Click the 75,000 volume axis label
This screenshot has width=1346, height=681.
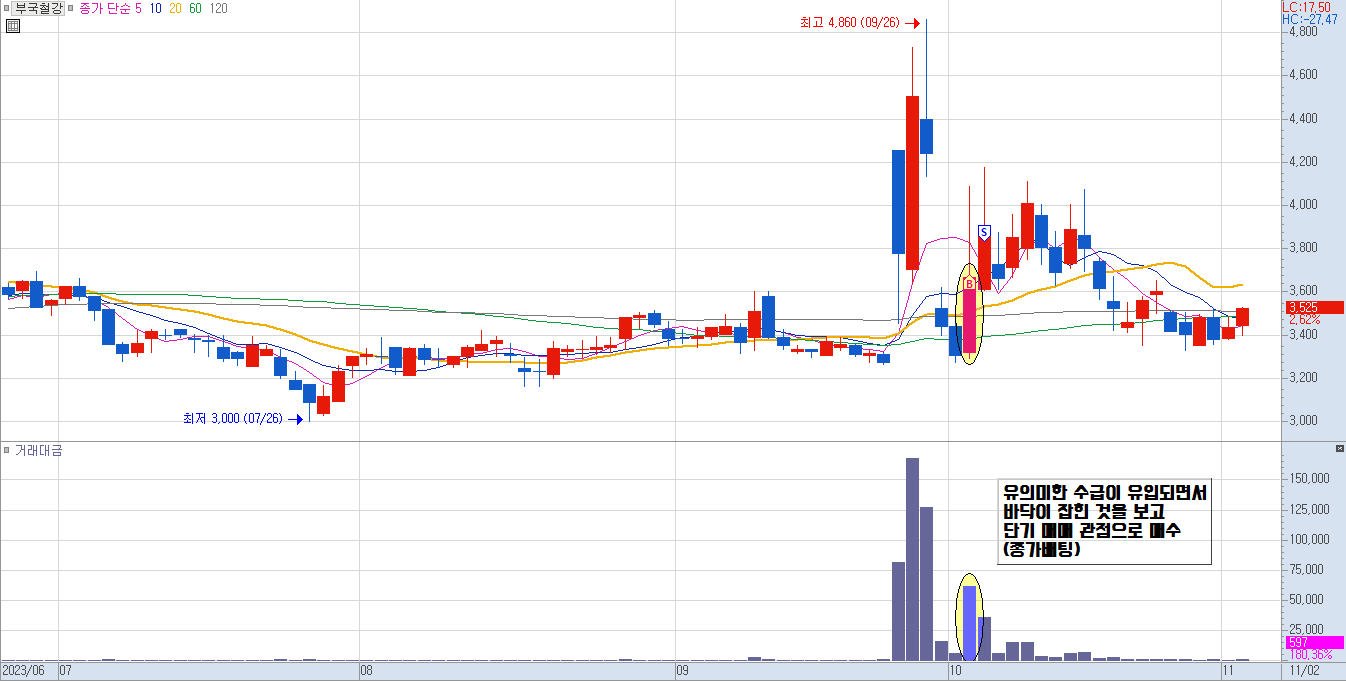click(1305, 570)
